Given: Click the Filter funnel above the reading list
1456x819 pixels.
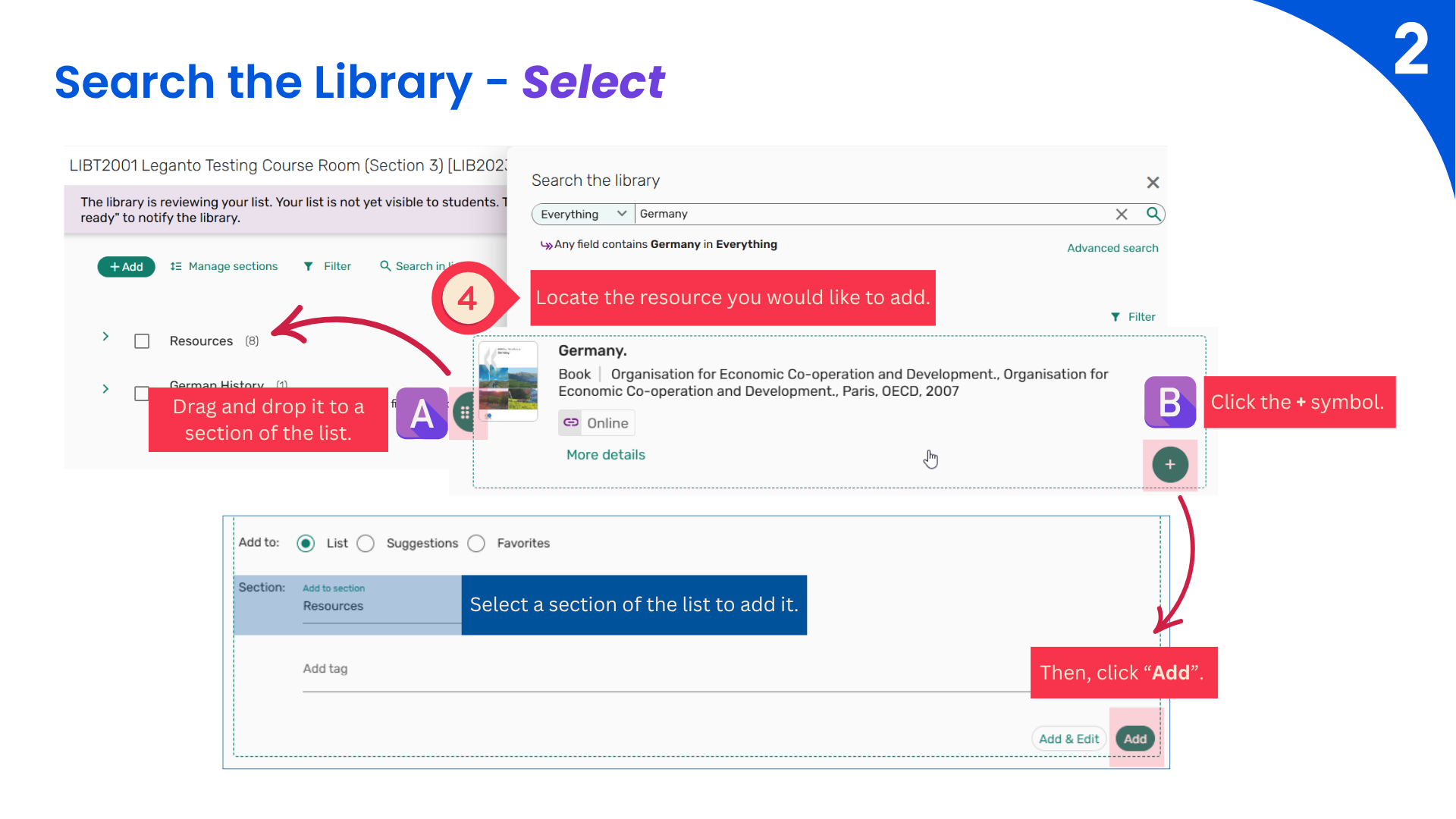Looking at the screenshot, I should click(x=309, y=266).
